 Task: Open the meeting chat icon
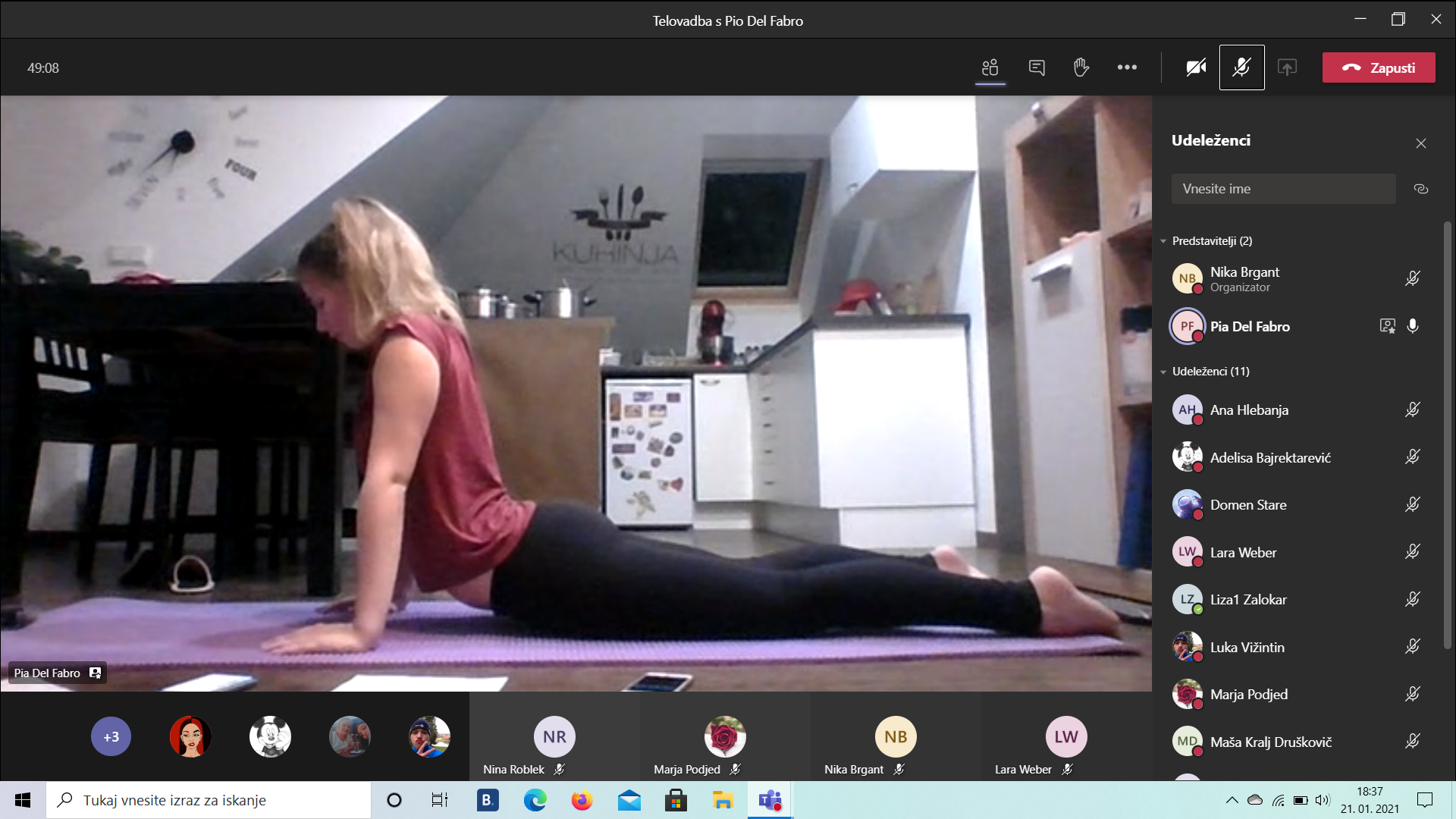point(1036,67)
